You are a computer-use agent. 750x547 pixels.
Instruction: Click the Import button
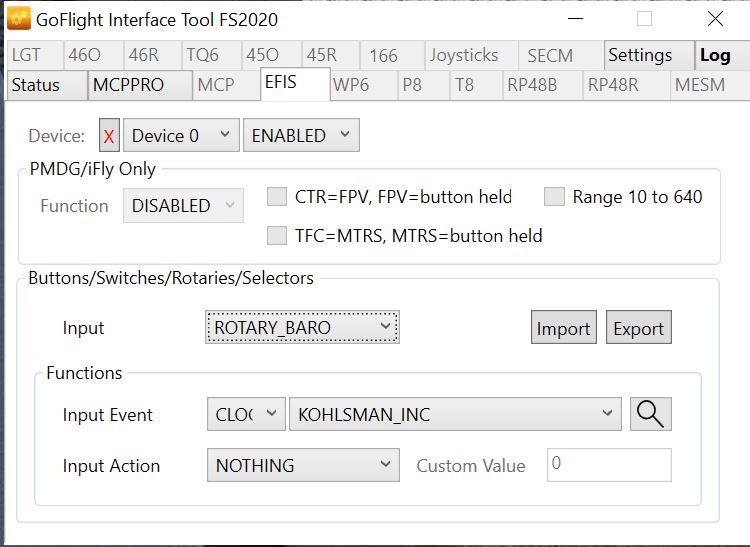[x=564, y=328]
